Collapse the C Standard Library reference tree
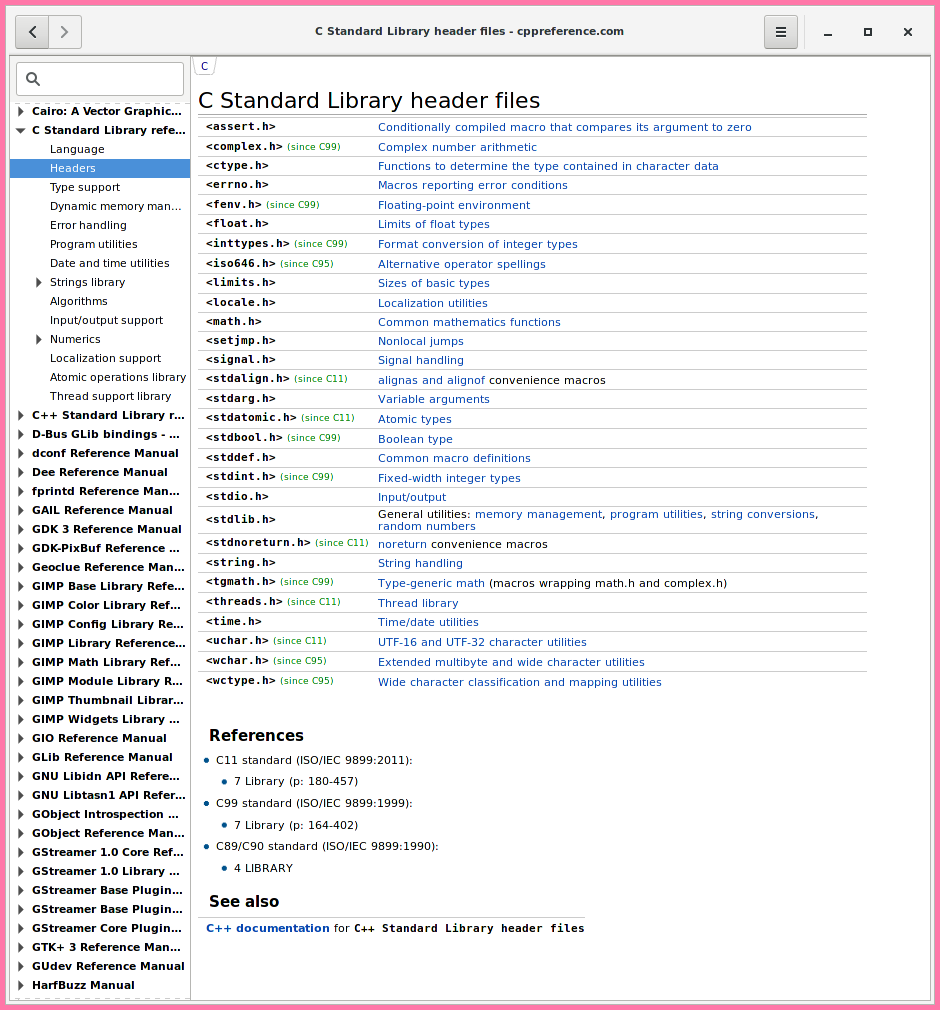This screenshot has height=1010, width=940. [x=21, y=130]
